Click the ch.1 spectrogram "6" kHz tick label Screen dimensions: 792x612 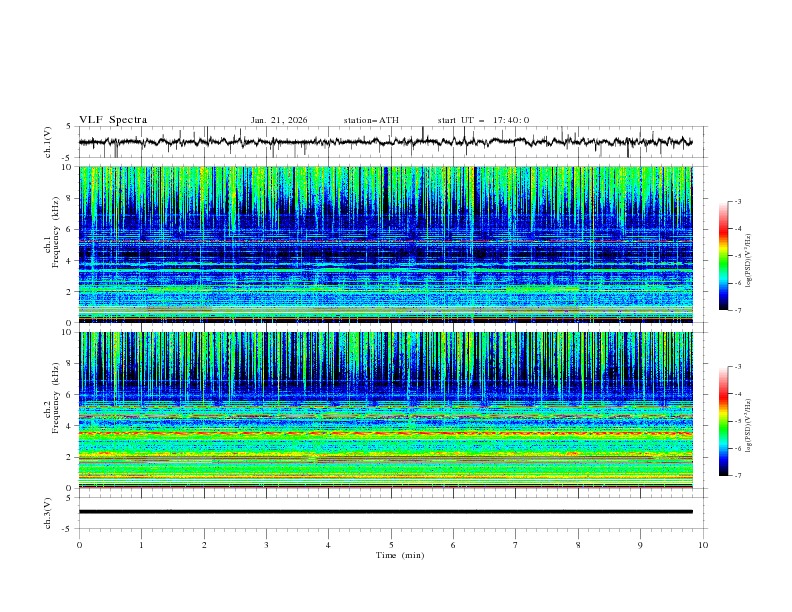point(71,229)
